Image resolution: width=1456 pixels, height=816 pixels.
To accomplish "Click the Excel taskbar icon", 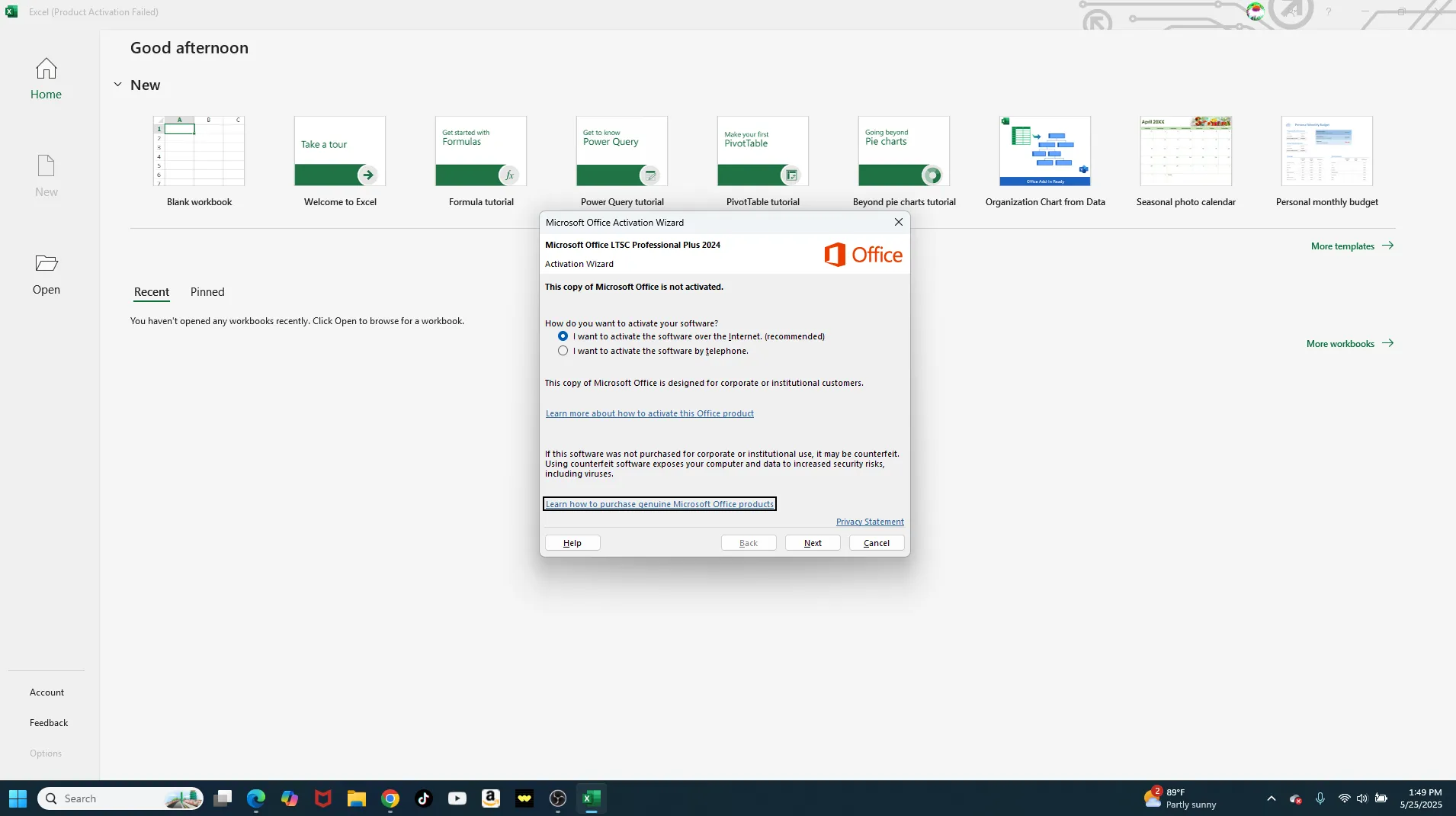I will (592, 798).
